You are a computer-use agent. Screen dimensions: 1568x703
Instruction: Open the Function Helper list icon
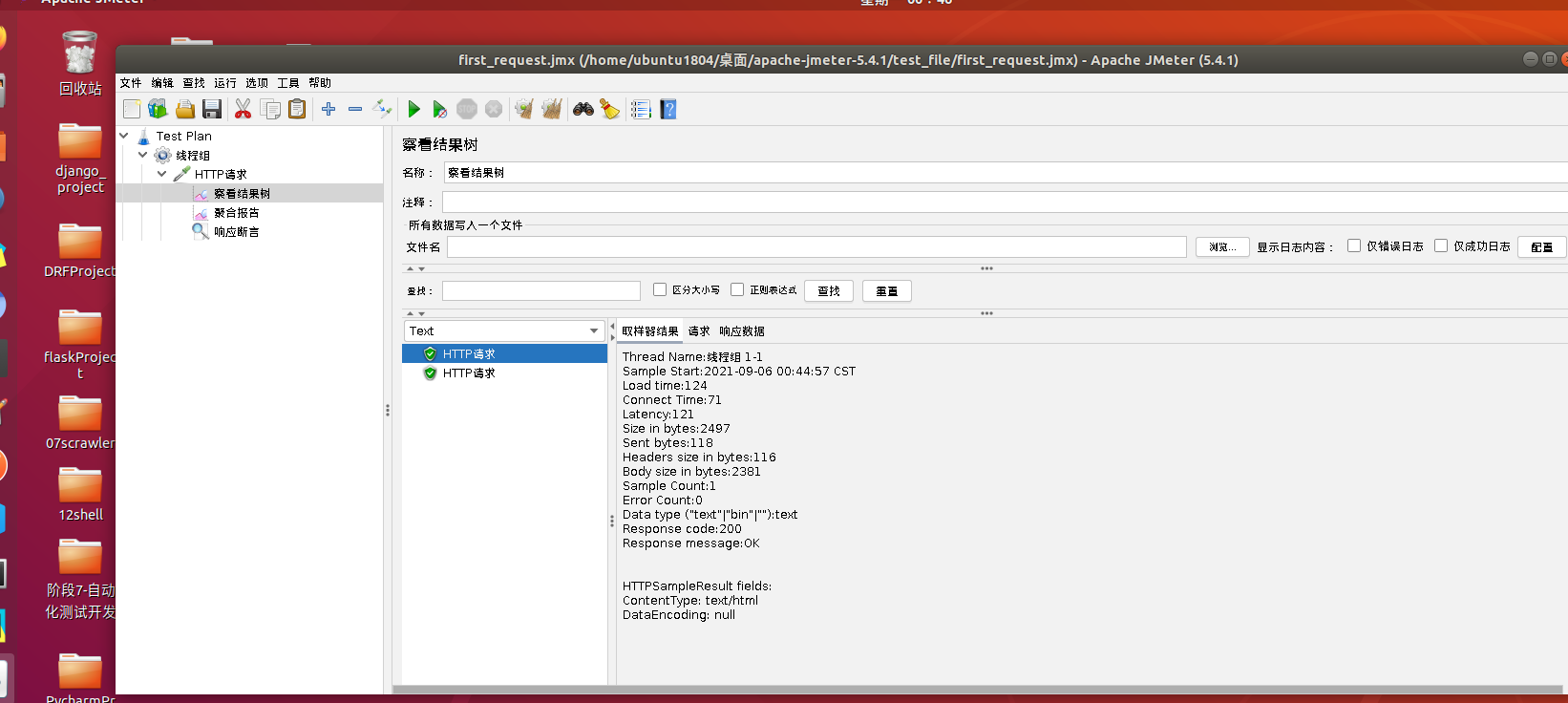(641, 109)
